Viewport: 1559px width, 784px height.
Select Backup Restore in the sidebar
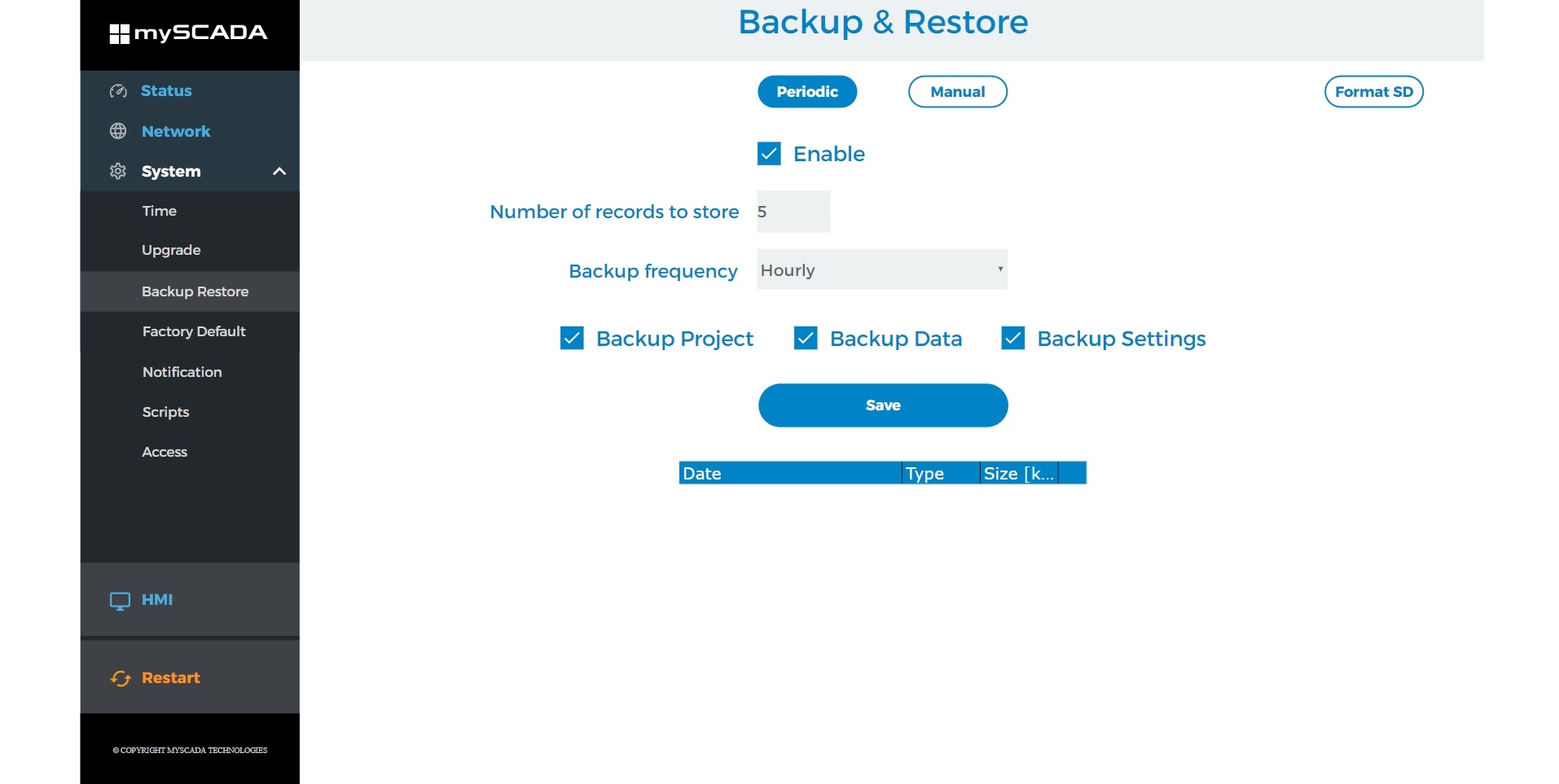click(x=190, y=291)
